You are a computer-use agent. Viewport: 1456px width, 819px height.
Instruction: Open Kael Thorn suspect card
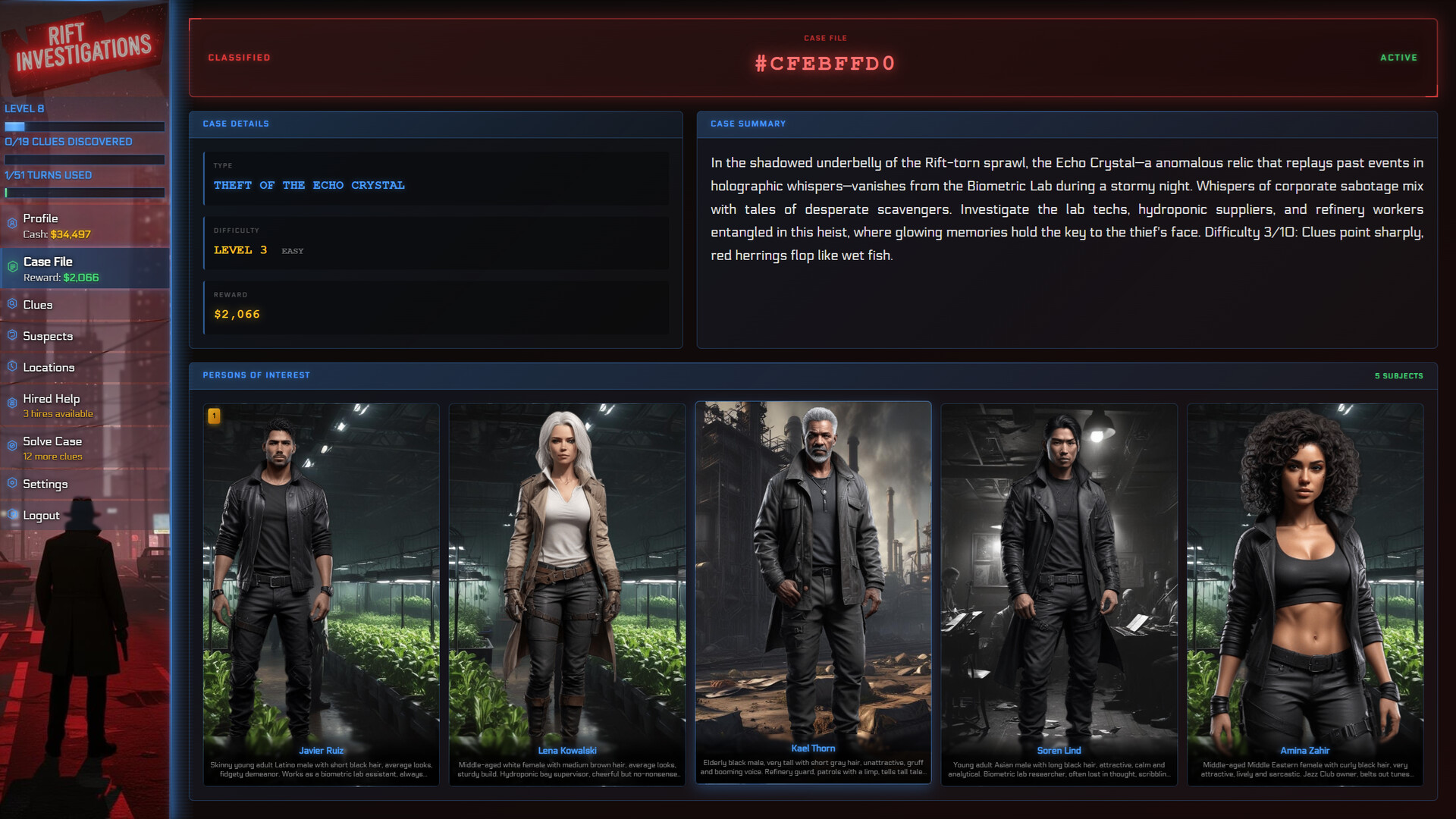(813, 576)
